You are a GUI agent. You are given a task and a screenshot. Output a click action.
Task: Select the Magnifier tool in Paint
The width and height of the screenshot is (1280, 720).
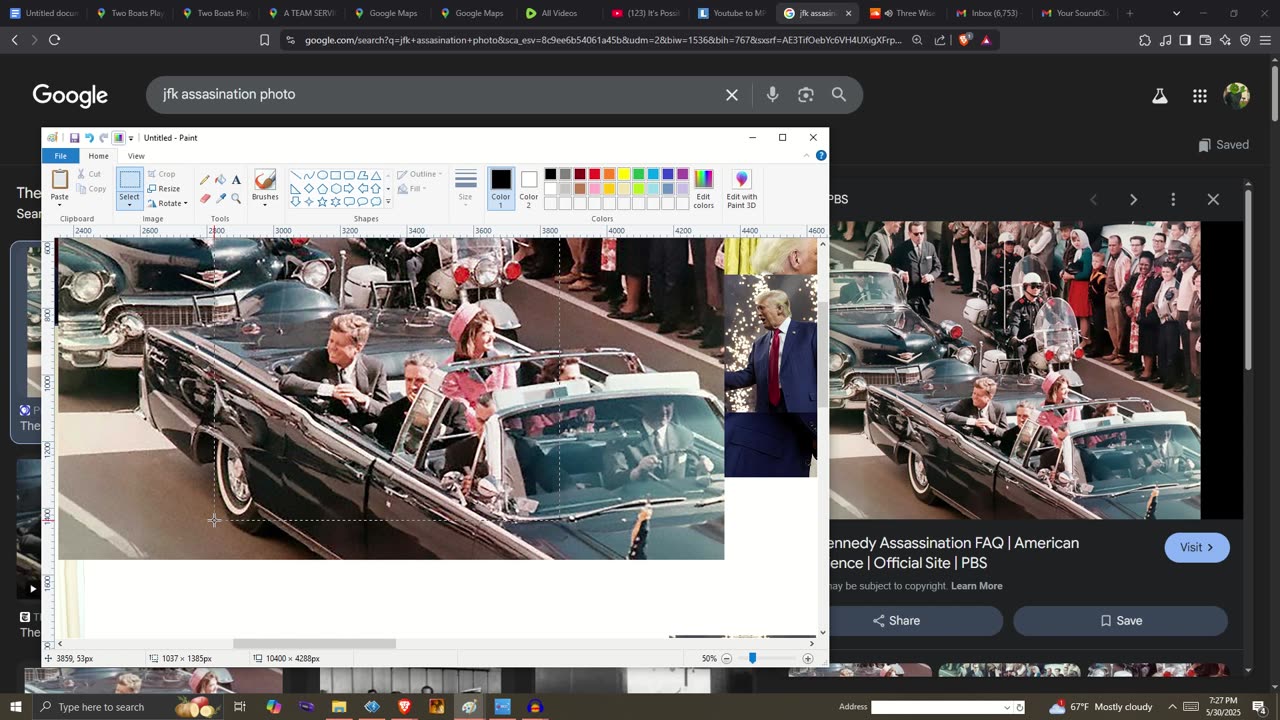click(236, 198)
